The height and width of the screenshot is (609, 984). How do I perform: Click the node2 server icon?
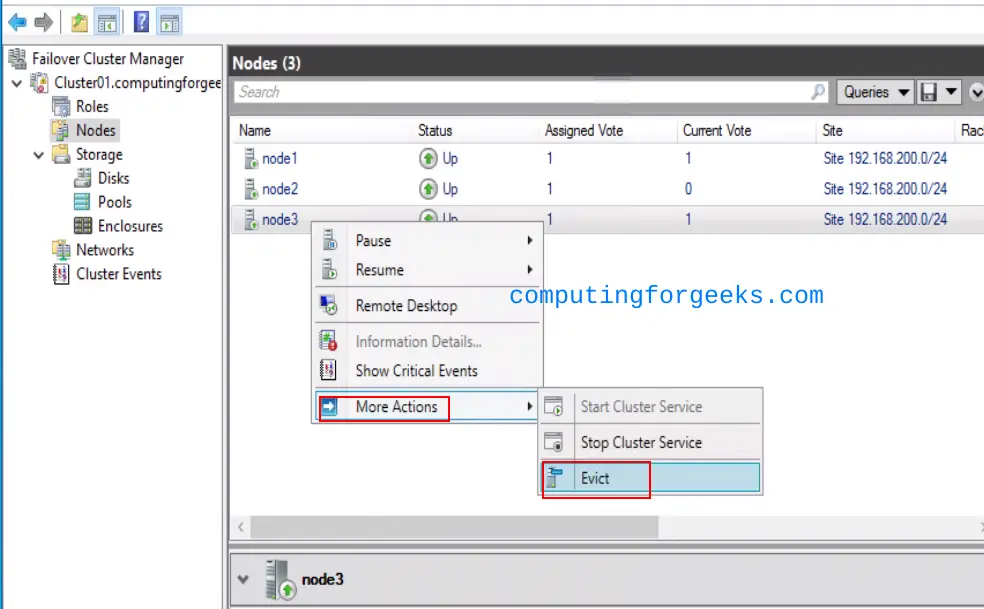pyautogui.click(x=250, y=189)
